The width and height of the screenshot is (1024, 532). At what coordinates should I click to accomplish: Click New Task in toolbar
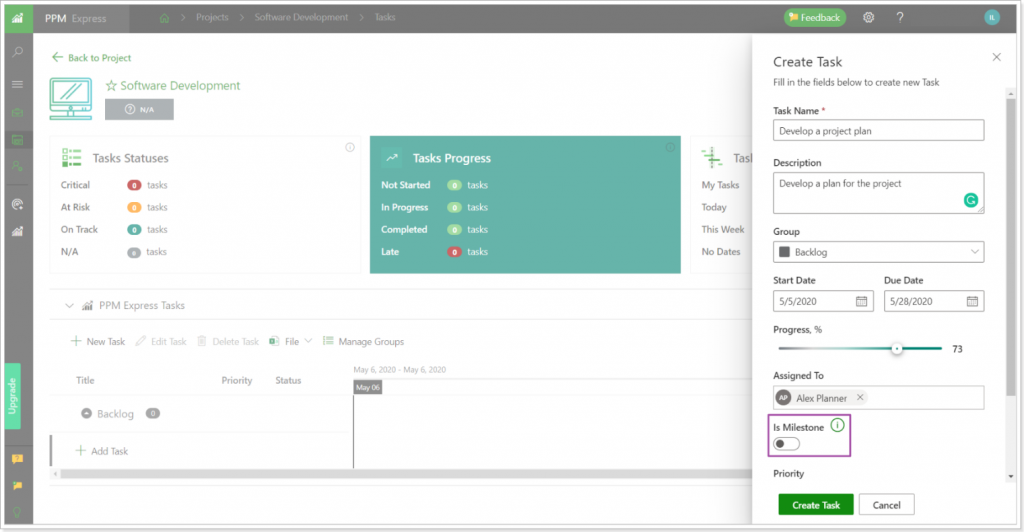97,341
